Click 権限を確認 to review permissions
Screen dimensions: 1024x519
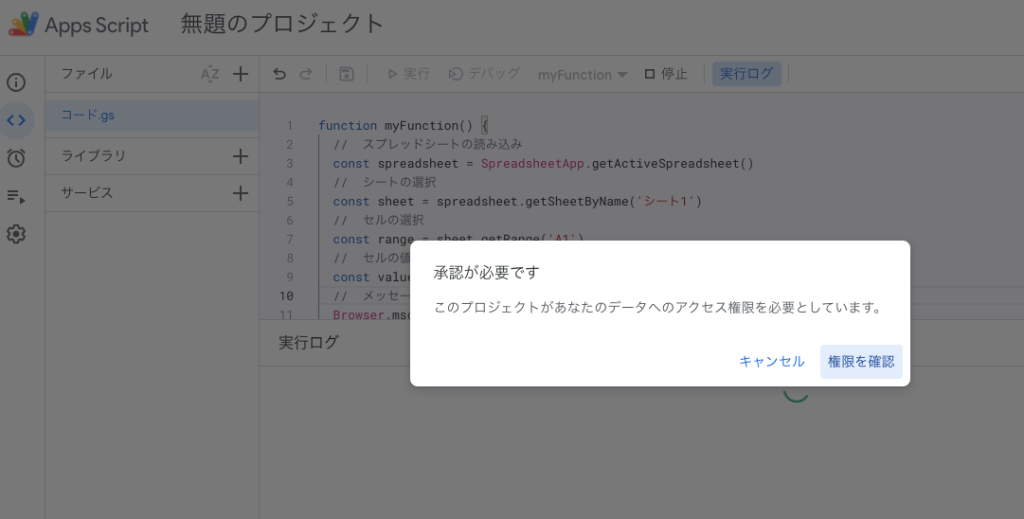tap(861, 362)
